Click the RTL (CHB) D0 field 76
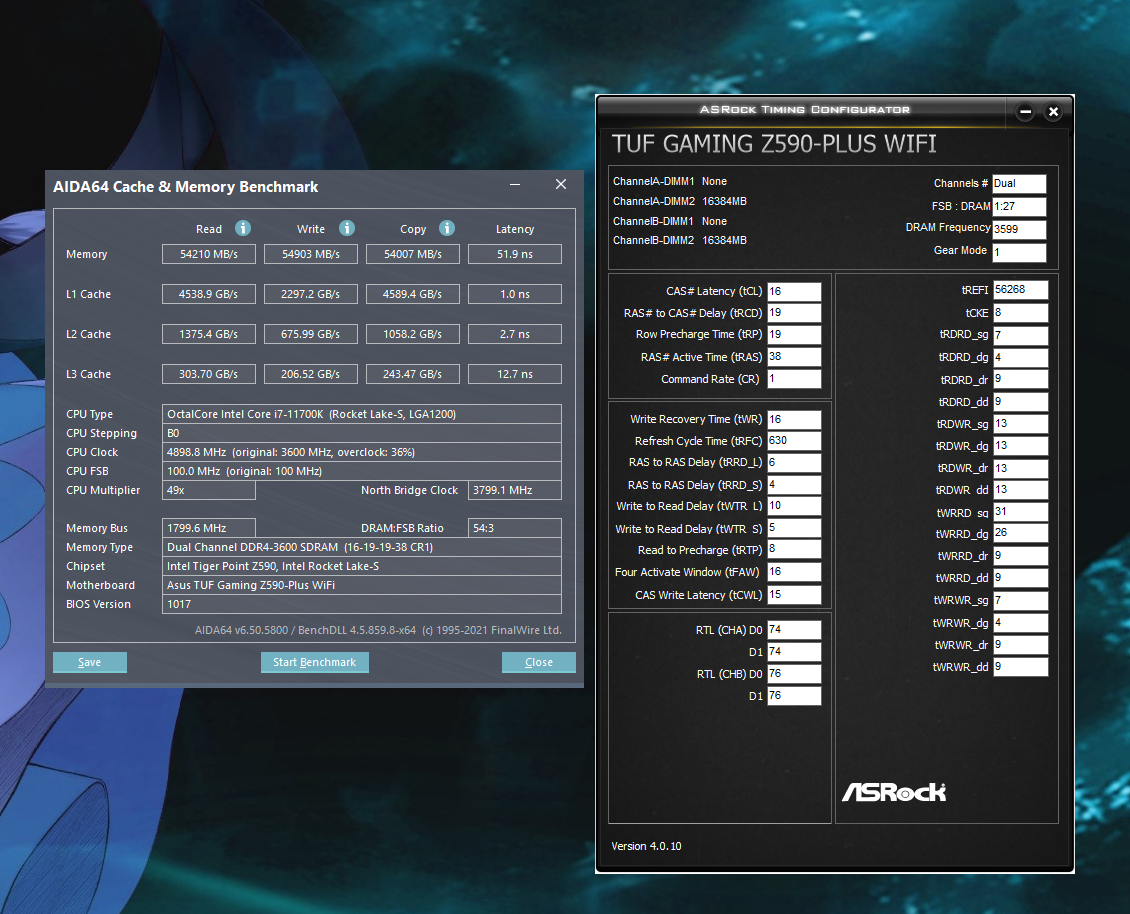The image size is (1130, 914). 794,674
